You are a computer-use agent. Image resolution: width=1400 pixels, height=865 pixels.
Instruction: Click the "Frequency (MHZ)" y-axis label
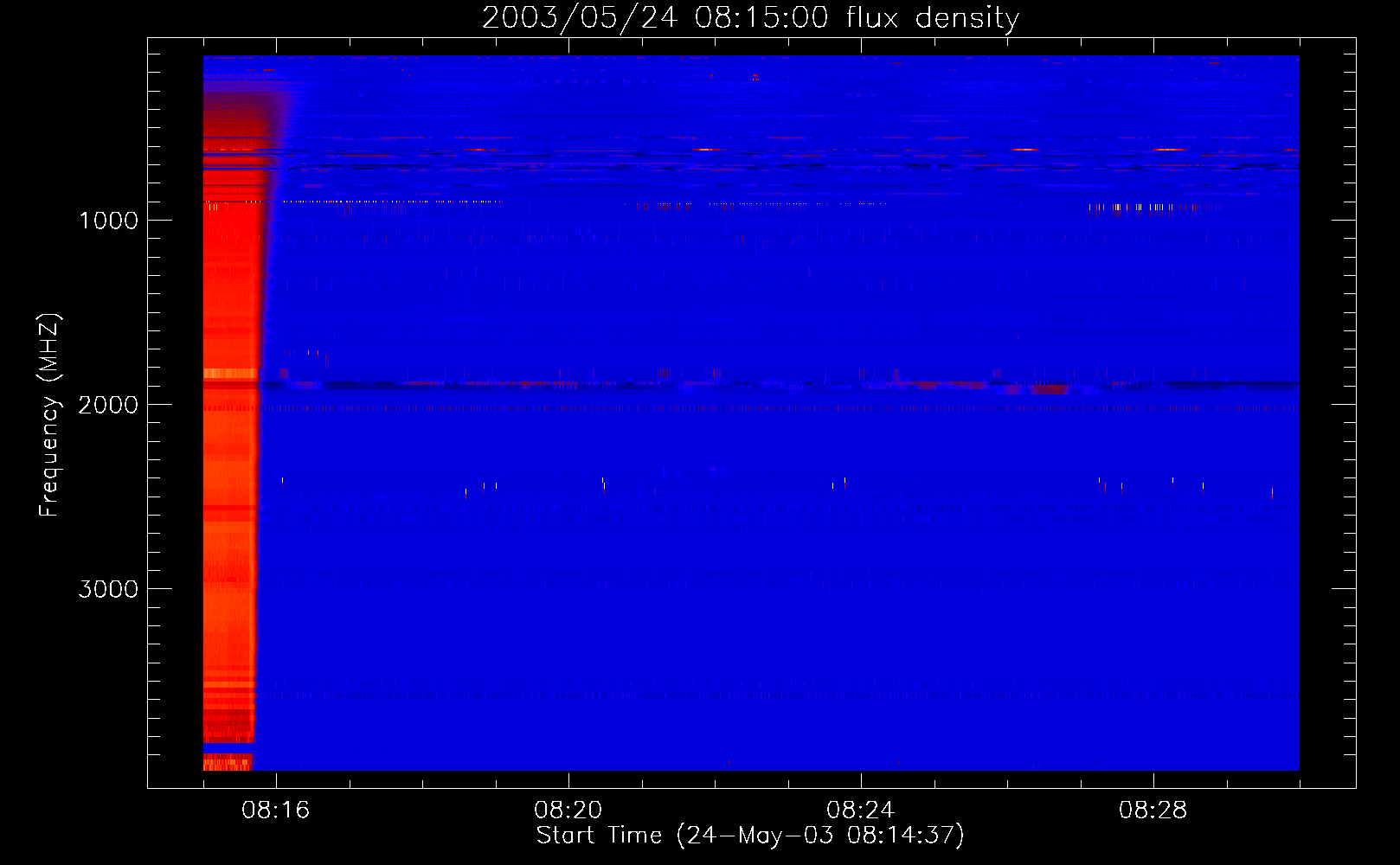coord(49,415)
